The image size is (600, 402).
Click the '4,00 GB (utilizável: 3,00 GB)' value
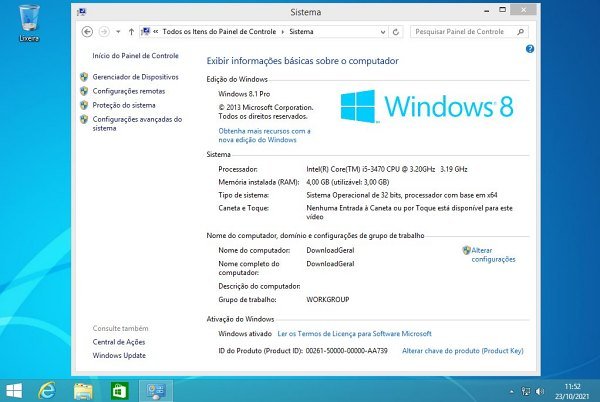347,182
